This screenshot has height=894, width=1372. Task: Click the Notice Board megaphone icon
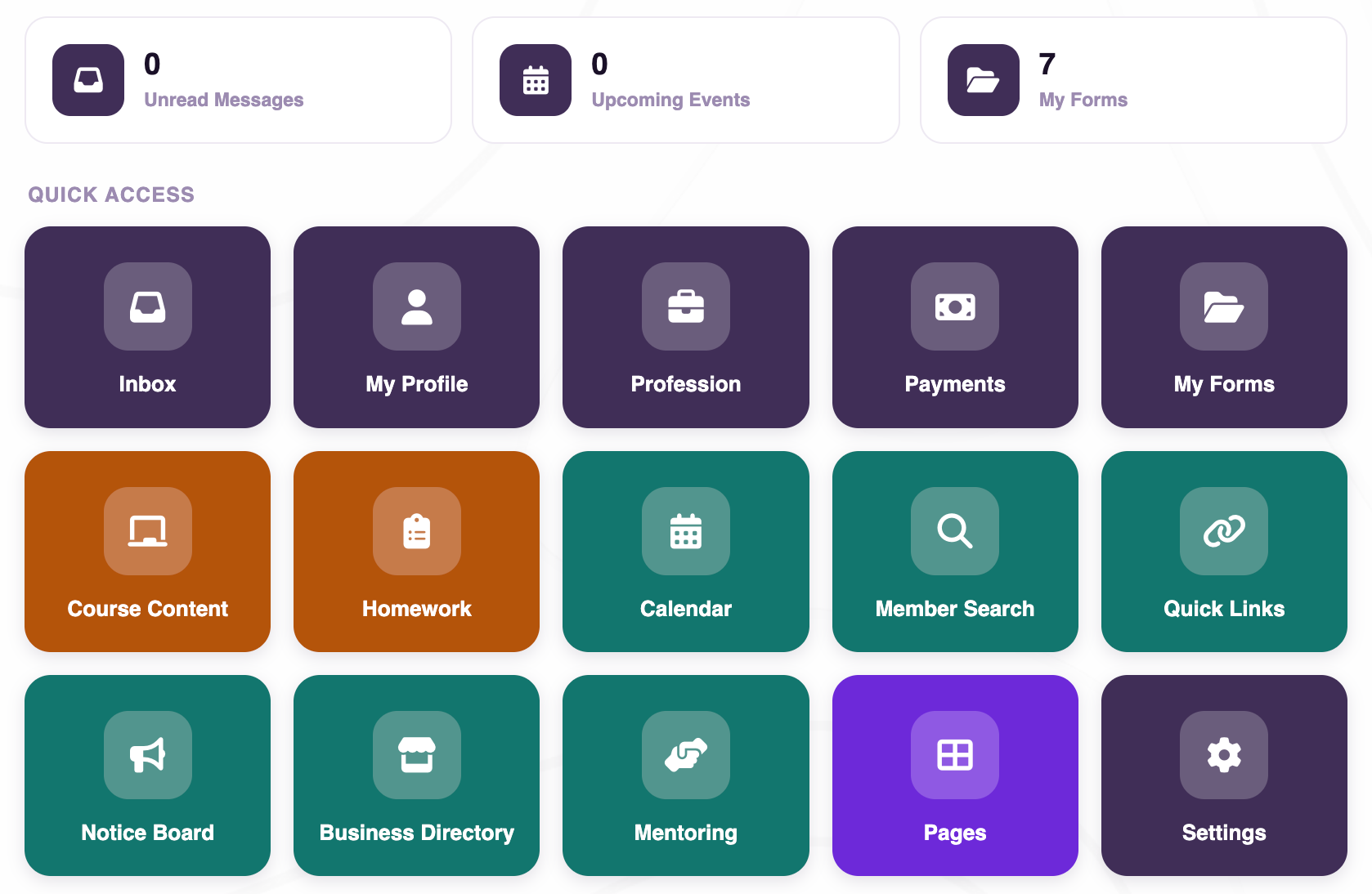tap(148, 755)
